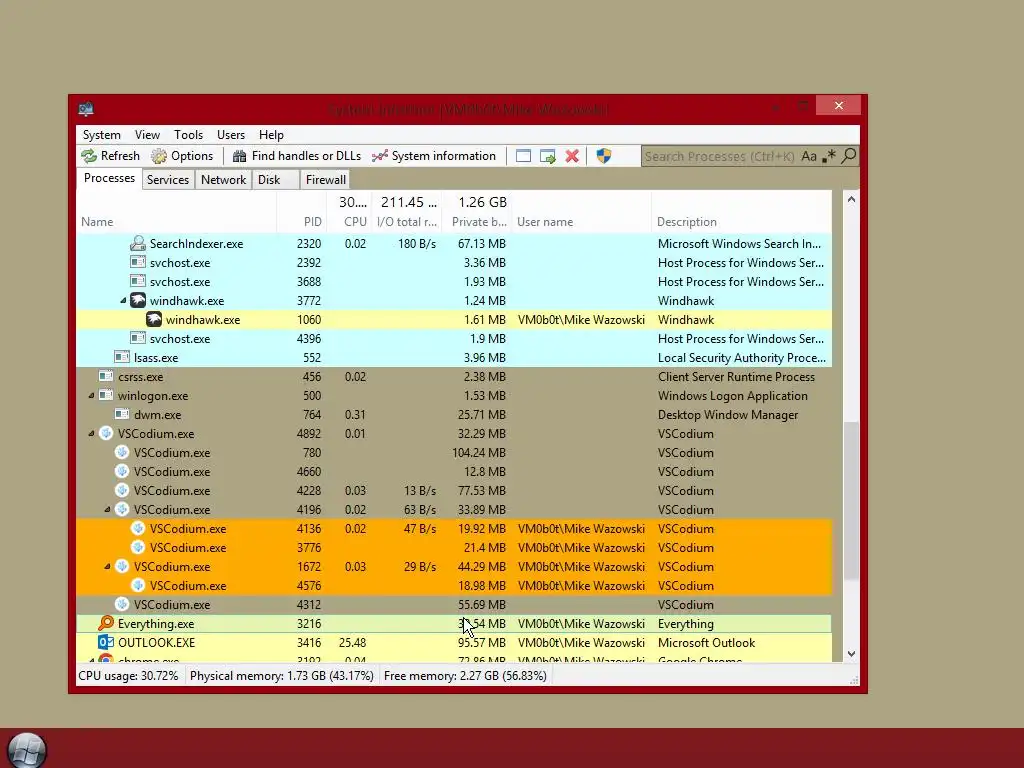This screenshot has width=1024, height=768.
Task: Open the View menu
Action: [x=147, y=135]
